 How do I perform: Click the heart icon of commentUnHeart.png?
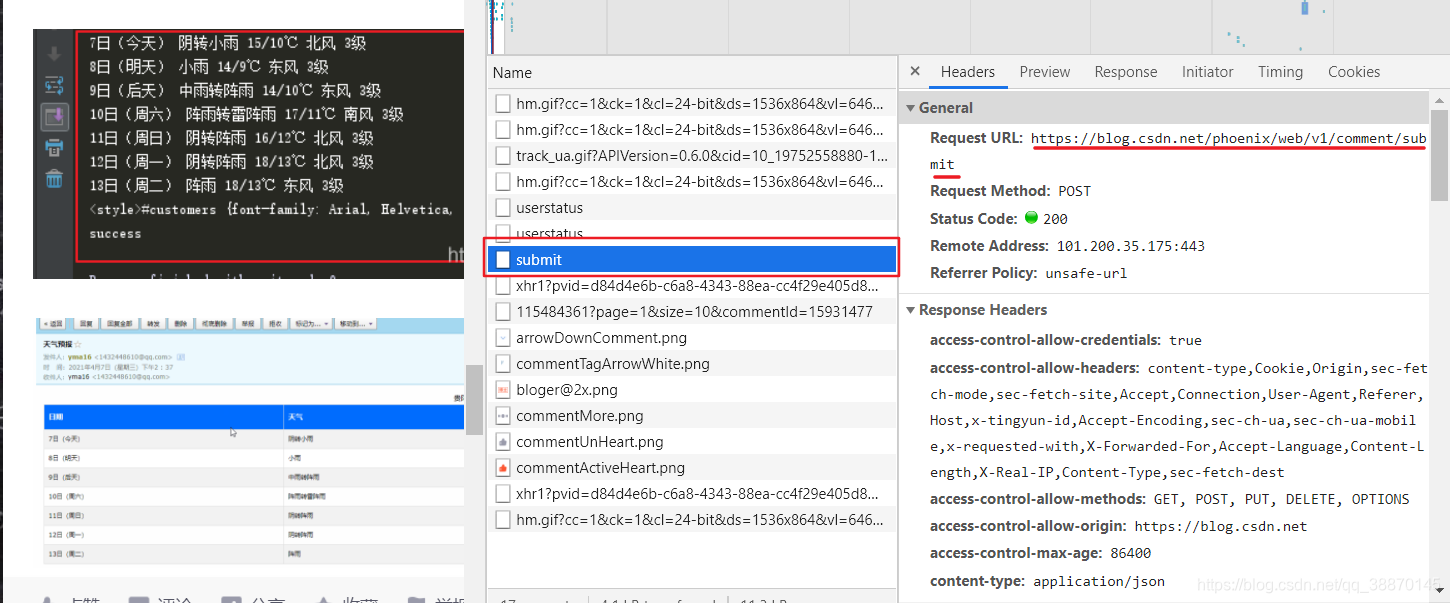(x=503, y=442)
